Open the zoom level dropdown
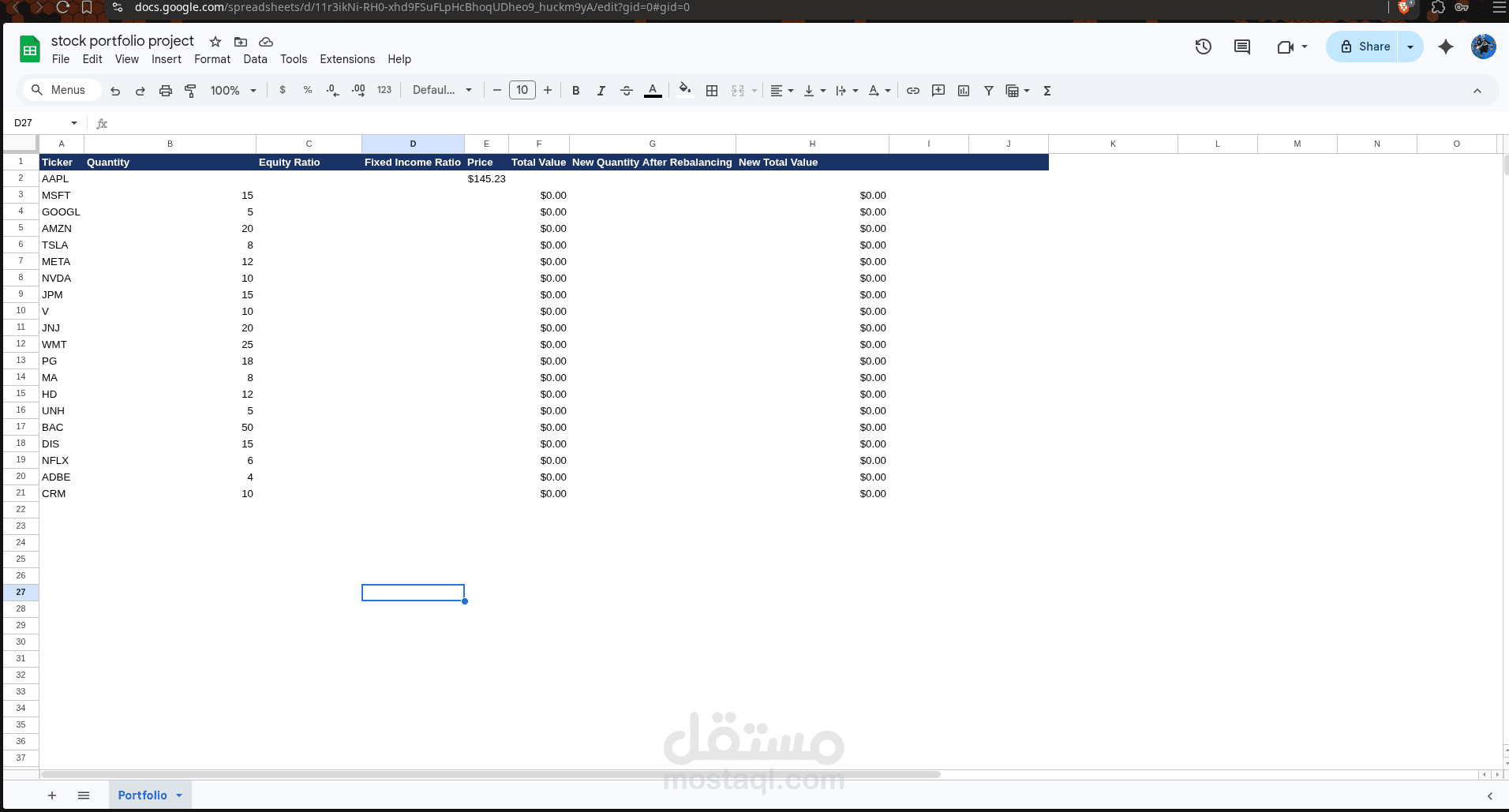 click(234, 91)
